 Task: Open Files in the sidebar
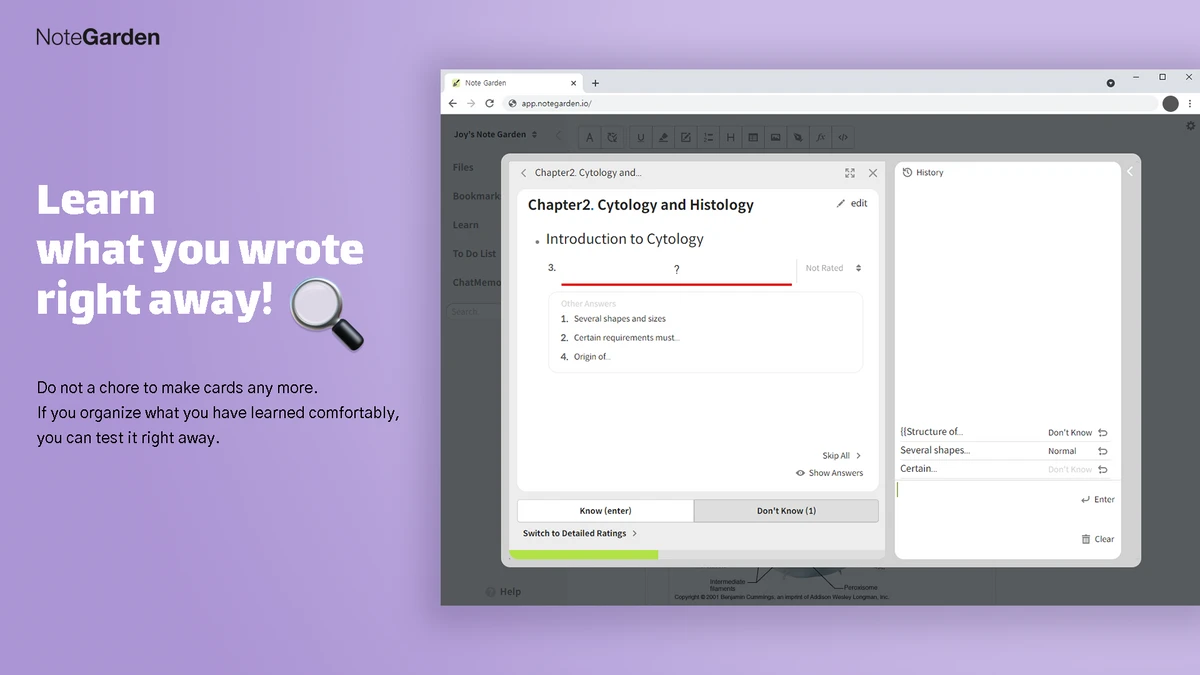pos(463,167)
